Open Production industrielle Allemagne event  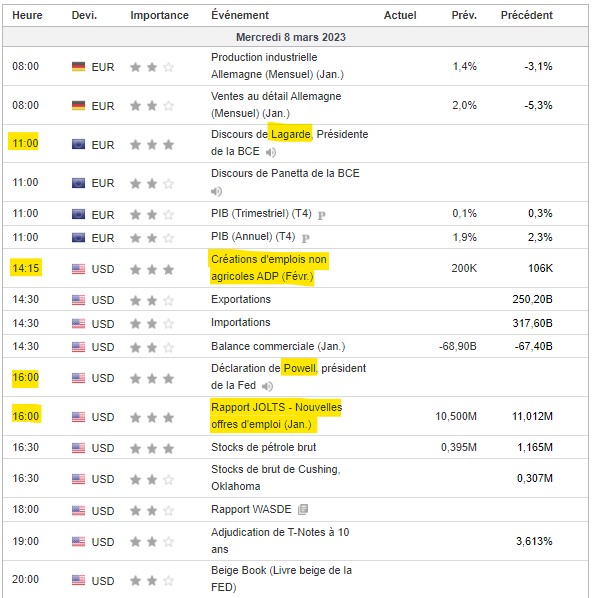[277, 66]
